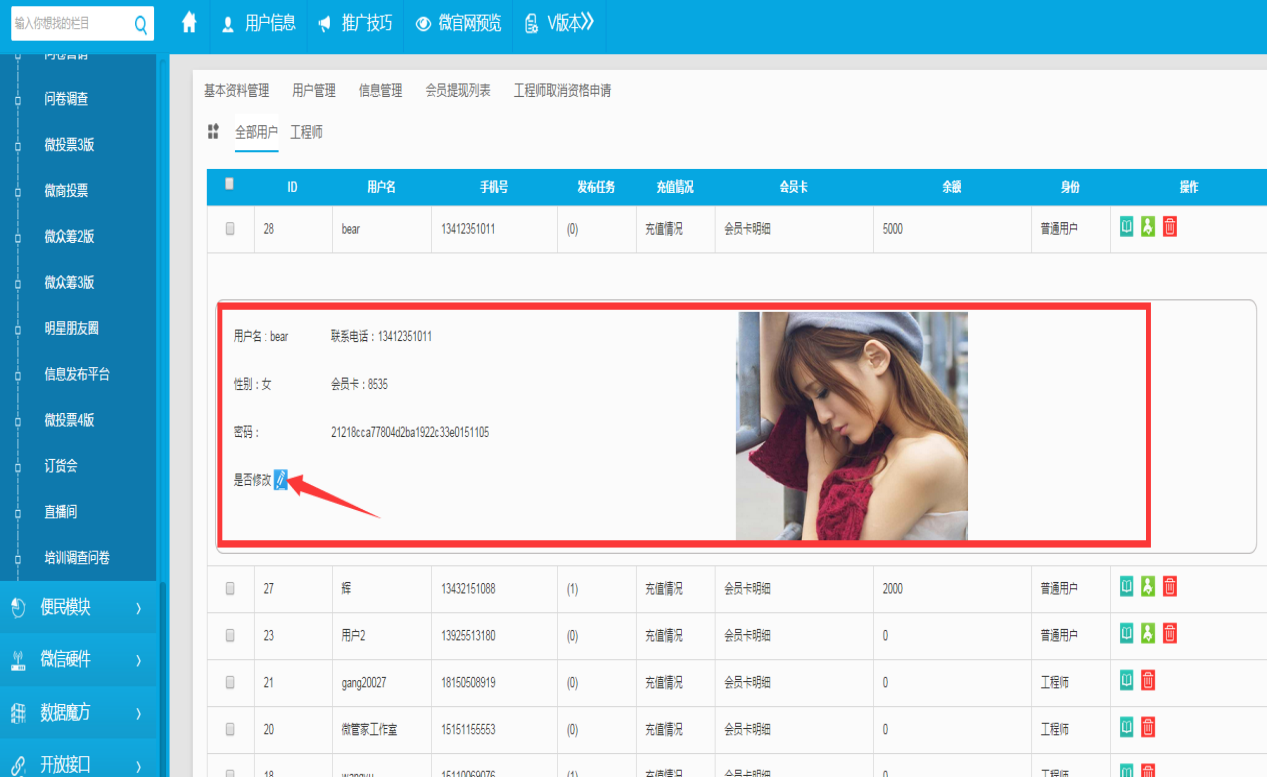Click the blue edit pencil beside 是否修改
This screenshot has width=1267, height=777.
click(x=281, y=480)
